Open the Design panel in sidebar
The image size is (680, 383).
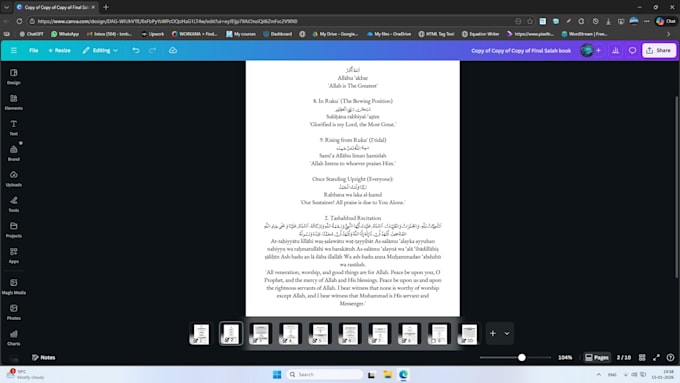tap(13, 76)
